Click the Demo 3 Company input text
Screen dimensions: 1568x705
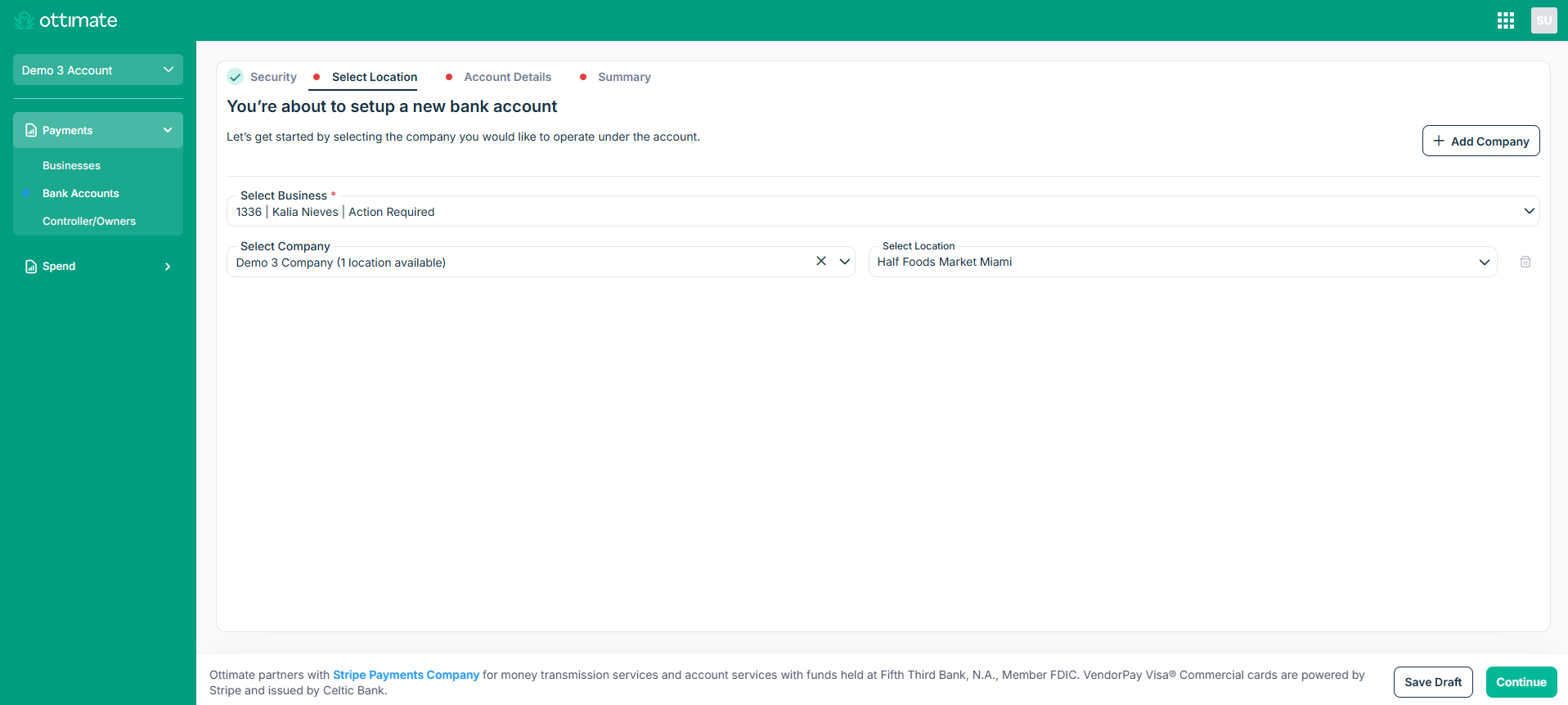[341, 263]
